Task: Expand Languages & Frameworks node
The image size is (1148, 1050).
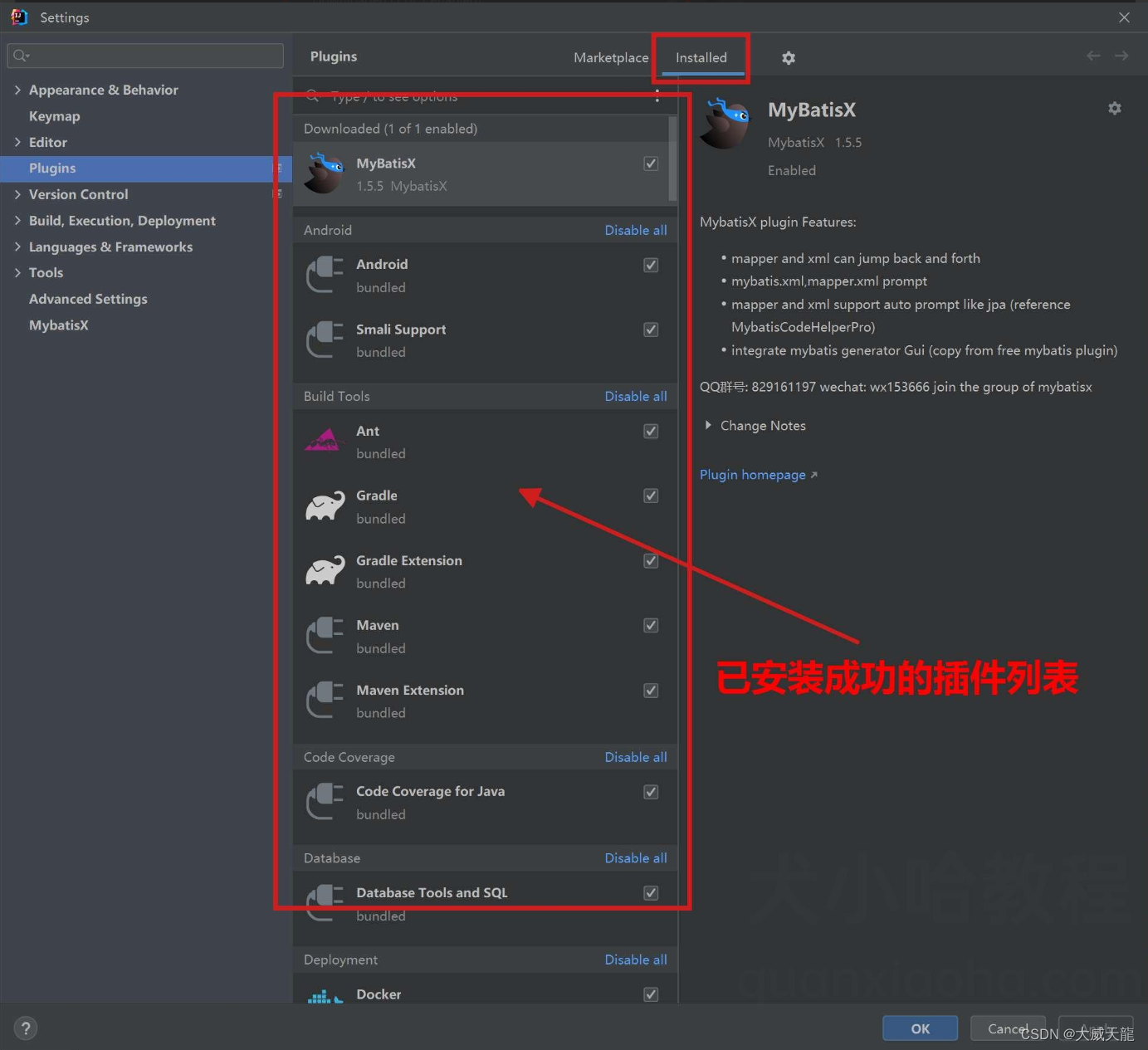Action: (17, 247)
